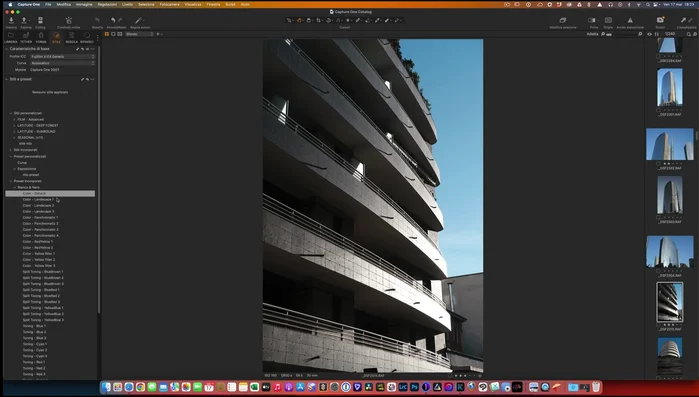Select the Color - Panchromatic 2 preset

pyautogui.click(x=41, y=224)
